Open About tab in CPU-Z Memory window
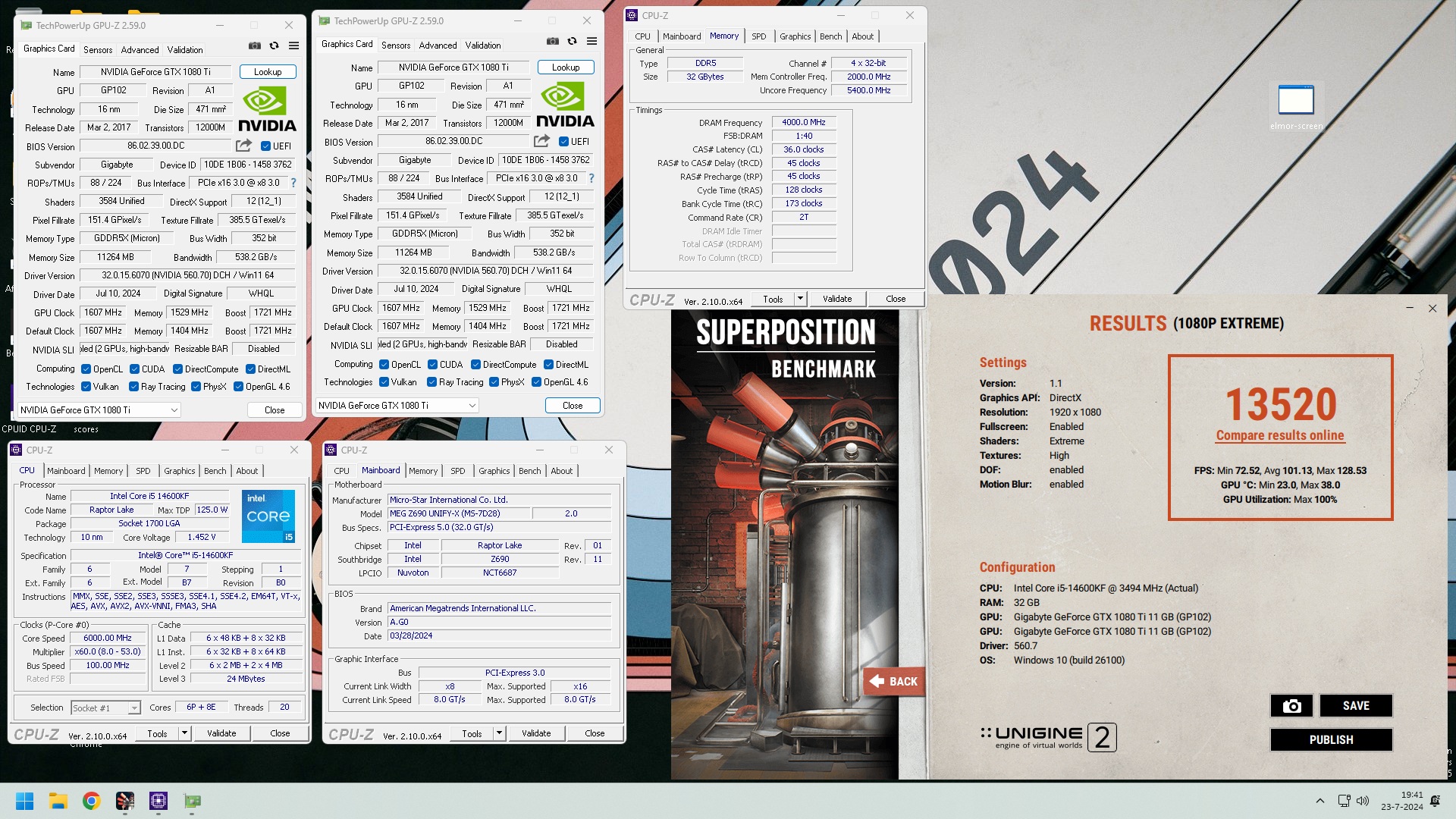1456x819 pixels. tap(862, 36)
